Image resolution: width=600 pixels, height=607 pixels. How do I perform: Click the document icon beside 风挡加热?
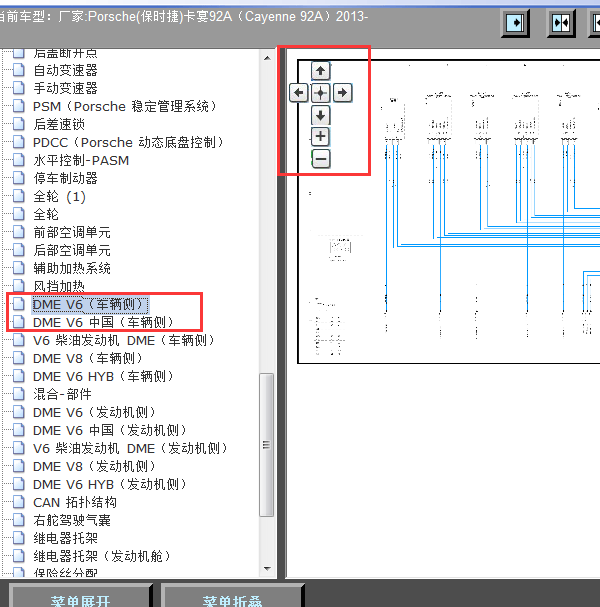[19, 286]
